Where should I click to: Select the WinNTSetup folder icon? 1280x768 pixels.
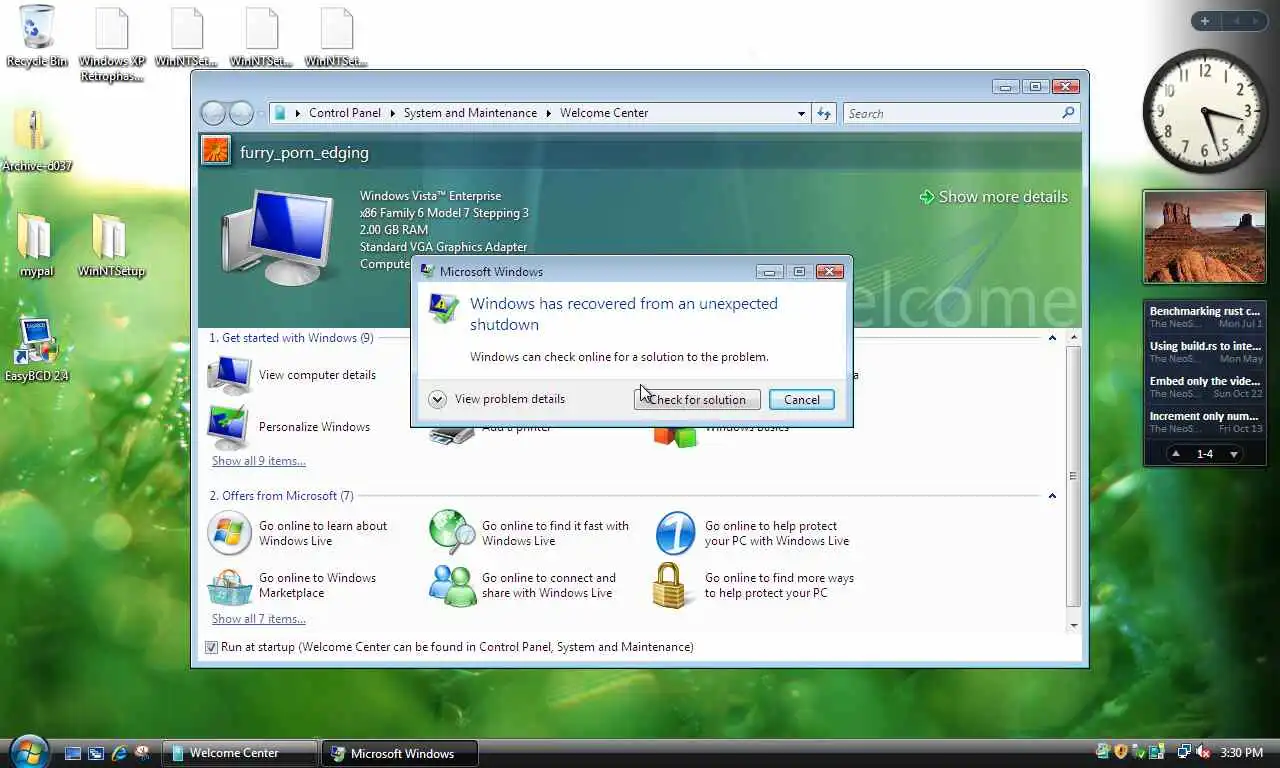[111, 245]
